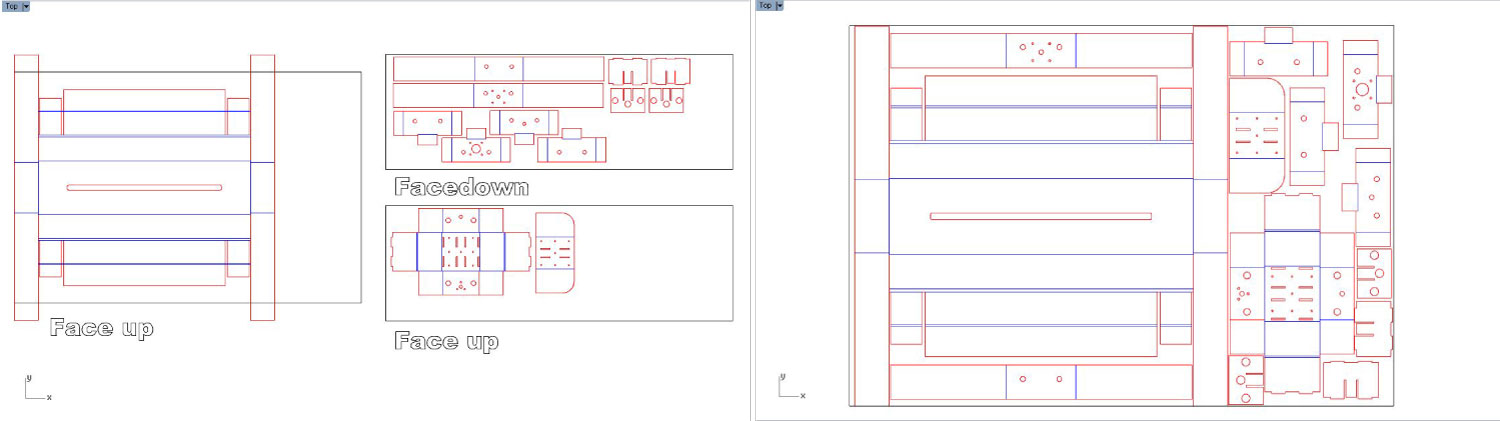Click the Top label of right viewport
The width and height of the screenshot is (1500, 421).
tap(765, 6)
